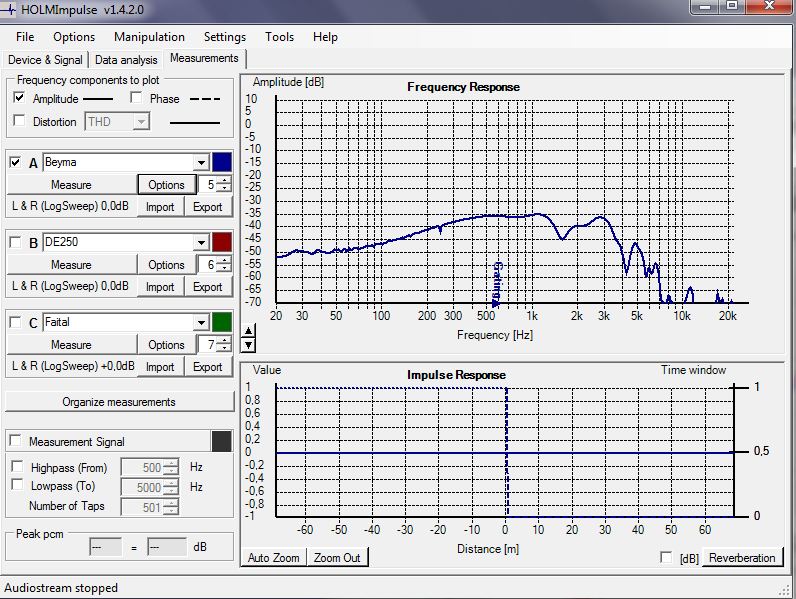
Task: Switch to the Device & Signal tab
Action: [45, 60]
